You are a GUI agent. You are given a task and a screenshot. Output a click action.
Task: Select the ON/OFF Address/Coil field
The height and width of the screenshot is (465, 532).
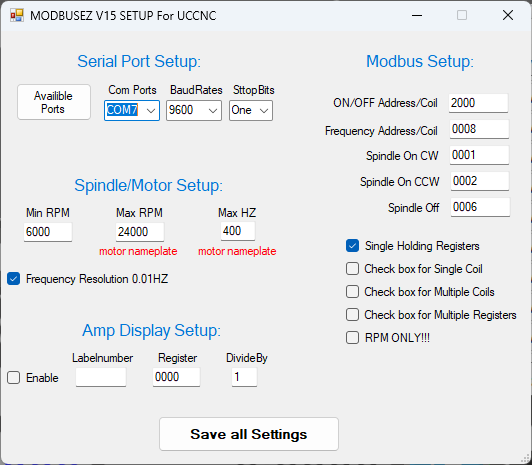pyautogui.click(x=478, y=103)
